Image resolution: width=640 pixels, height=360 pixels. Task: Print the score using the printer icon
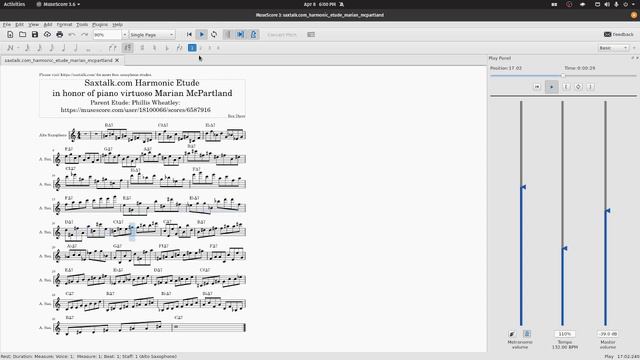coord(60,35)
